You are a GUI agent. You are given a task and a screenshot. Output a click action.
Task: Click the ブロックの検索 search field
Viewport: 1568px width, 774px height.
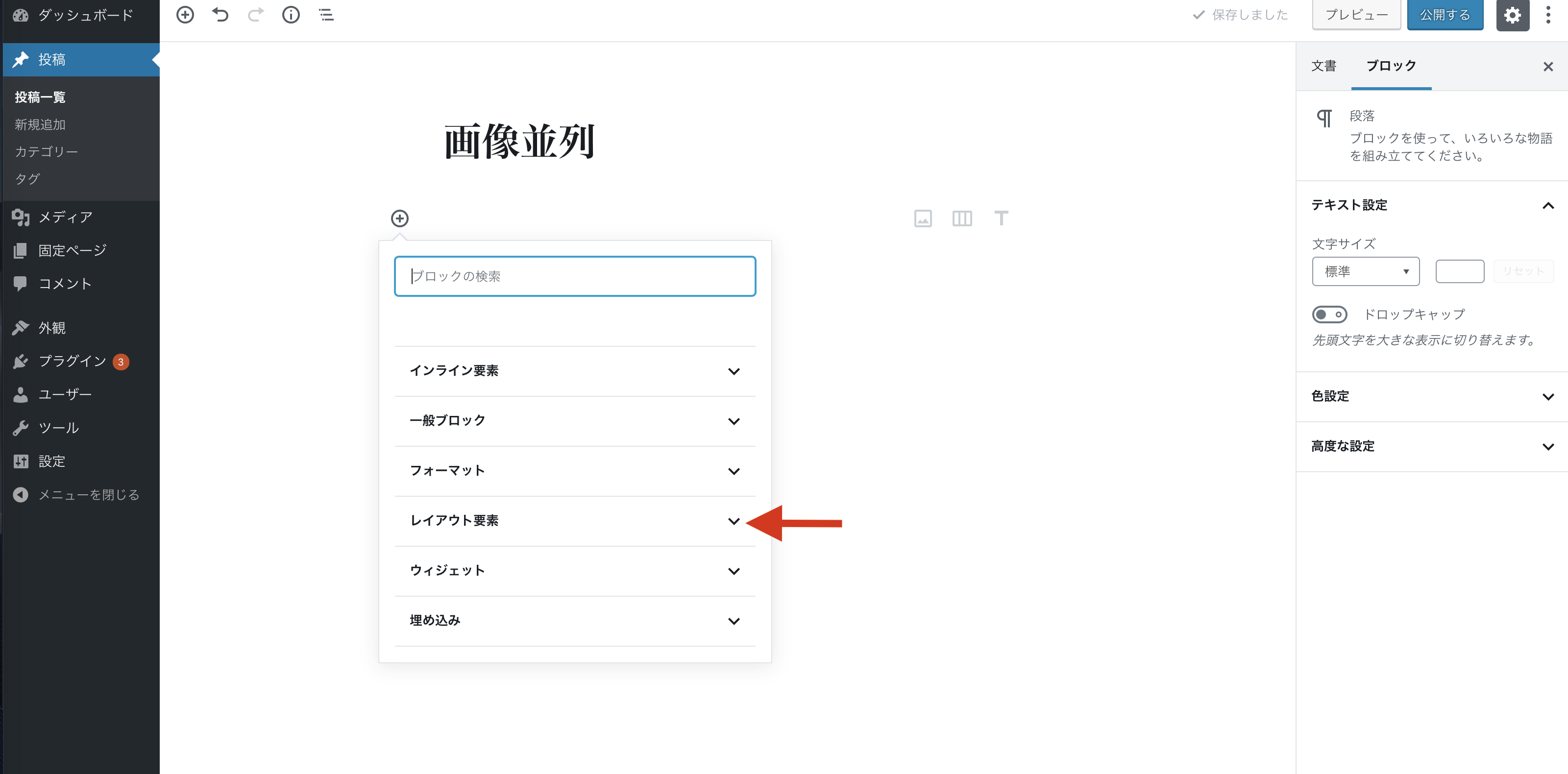[x=575, y=276]
